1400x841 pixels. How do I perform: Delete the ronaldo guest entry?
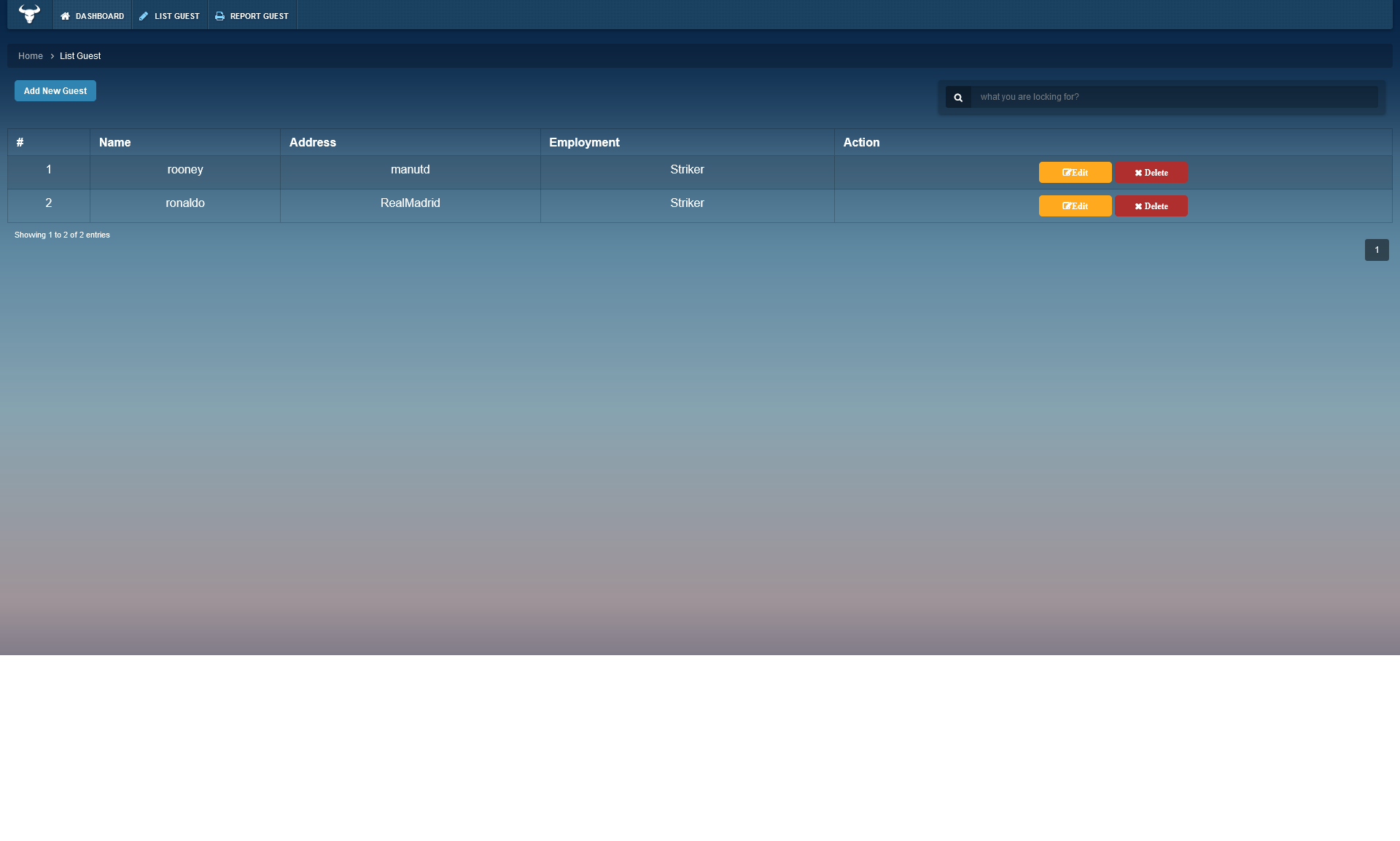[x=1151, y=206]
